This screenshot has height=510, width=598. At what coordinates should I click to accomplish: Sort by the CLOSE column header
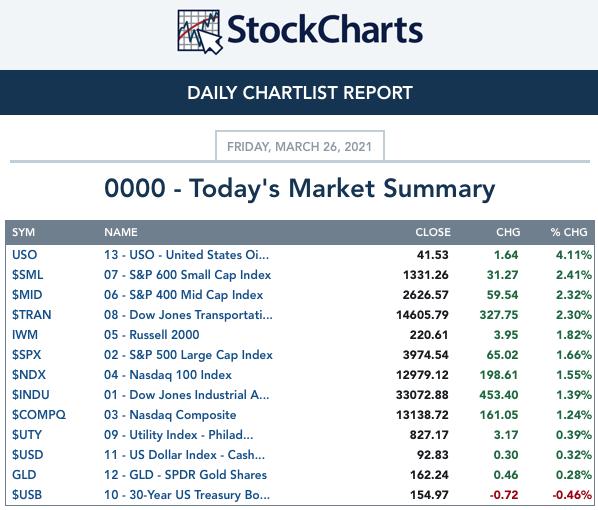[x=433, y=232]
